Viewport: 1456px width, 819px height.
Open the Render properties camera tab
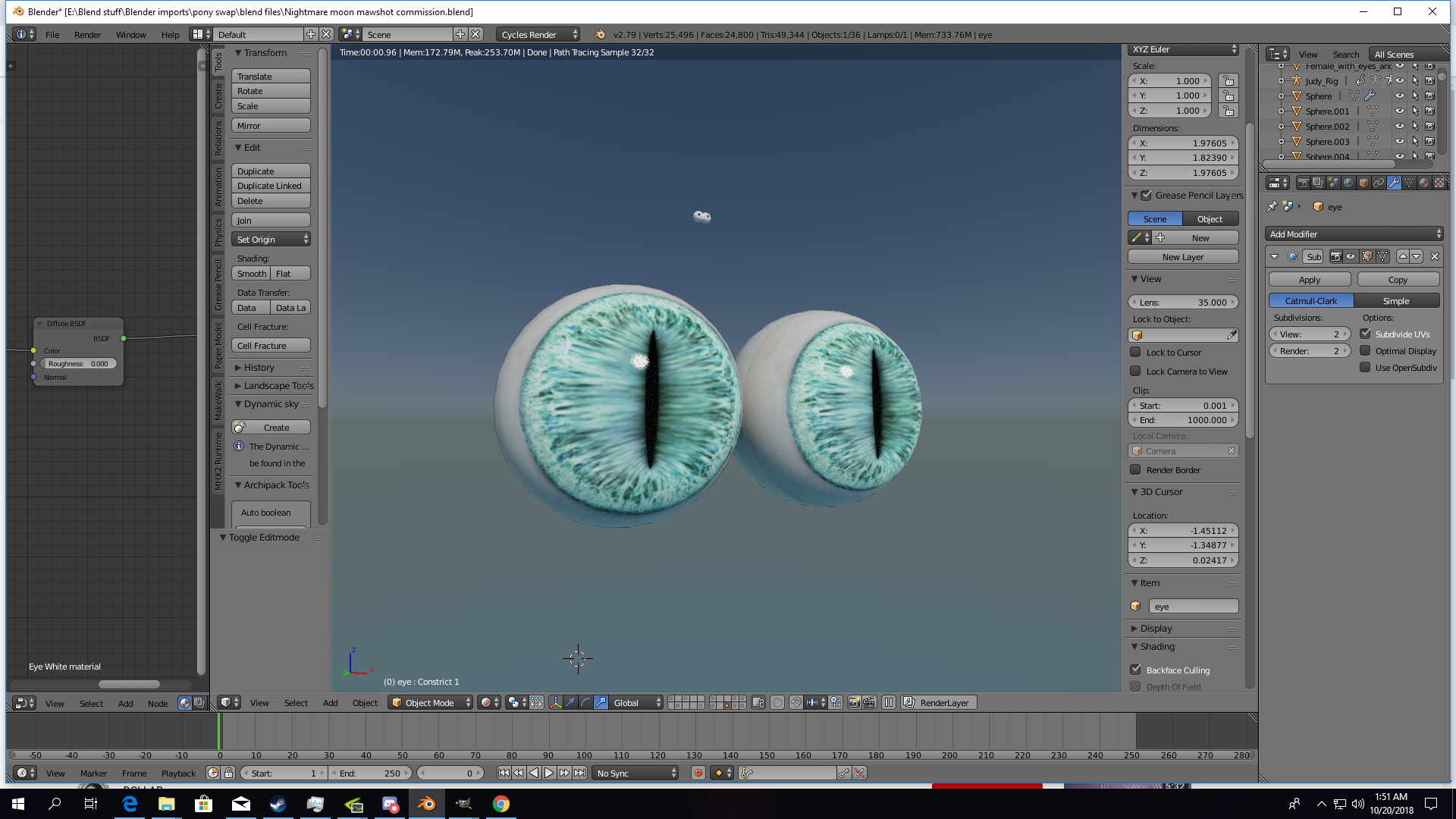pyautogui.click(x=1304, y=183)
